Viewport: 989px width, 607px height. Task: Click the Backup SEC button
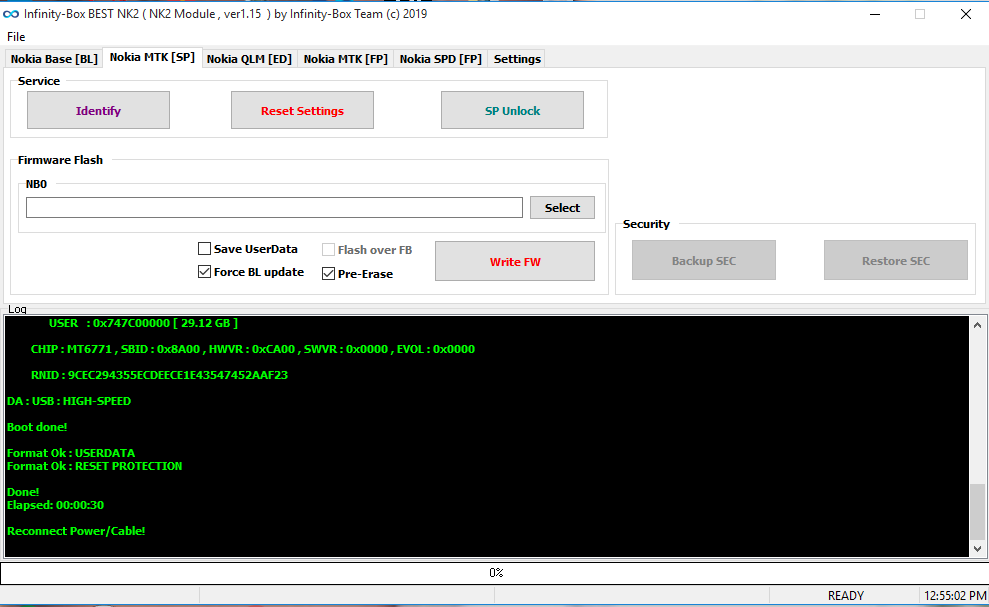pyautogui.click(x=704, y=261)
